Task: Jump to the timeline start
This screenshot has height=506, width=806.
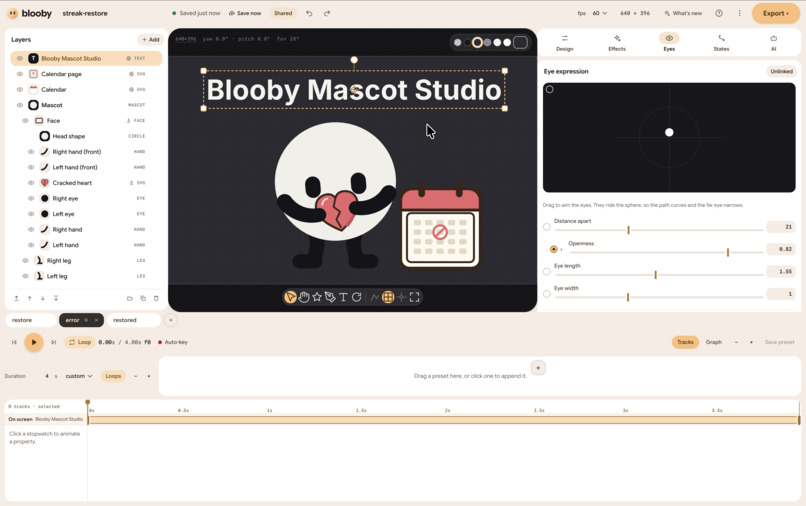Action: click(14, 342)
